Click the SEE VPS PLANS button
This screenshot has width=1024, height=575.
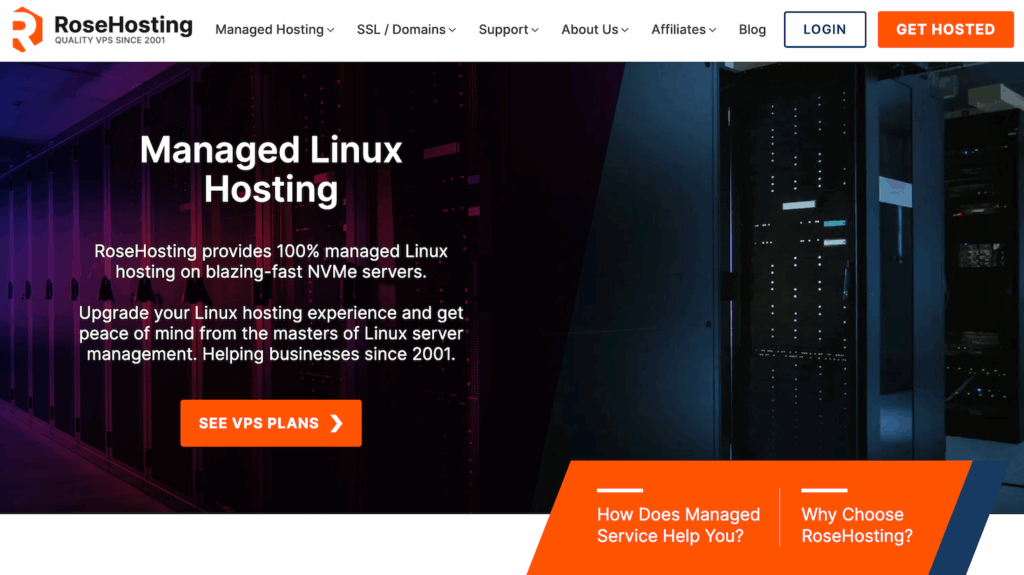point(271,423)
